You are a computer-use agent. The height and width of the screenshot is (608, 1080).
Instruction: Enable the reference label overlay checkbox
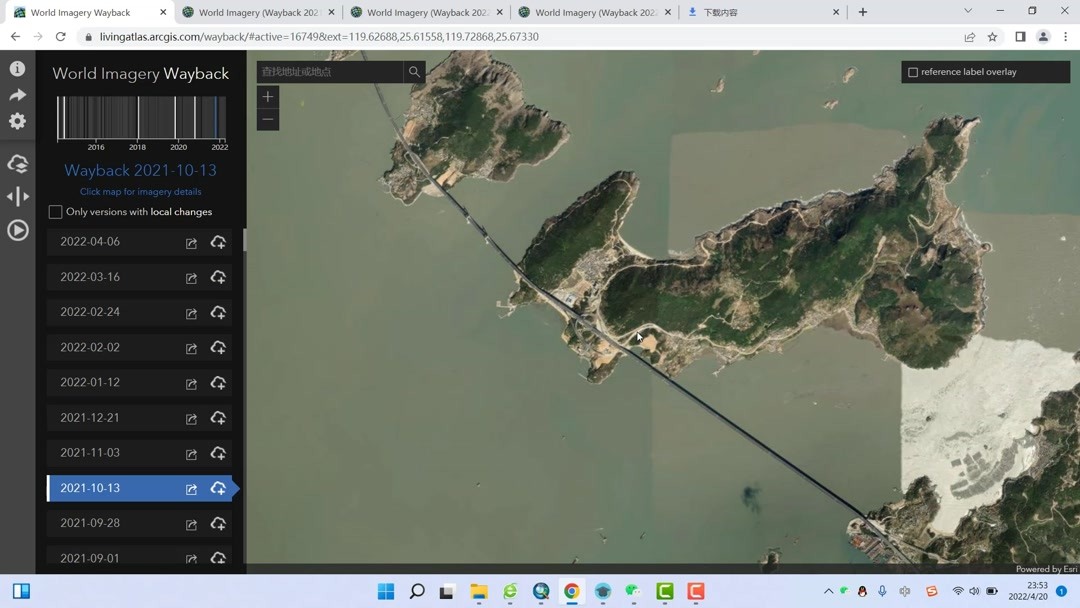pyautogui.click(x=913, y=71)
